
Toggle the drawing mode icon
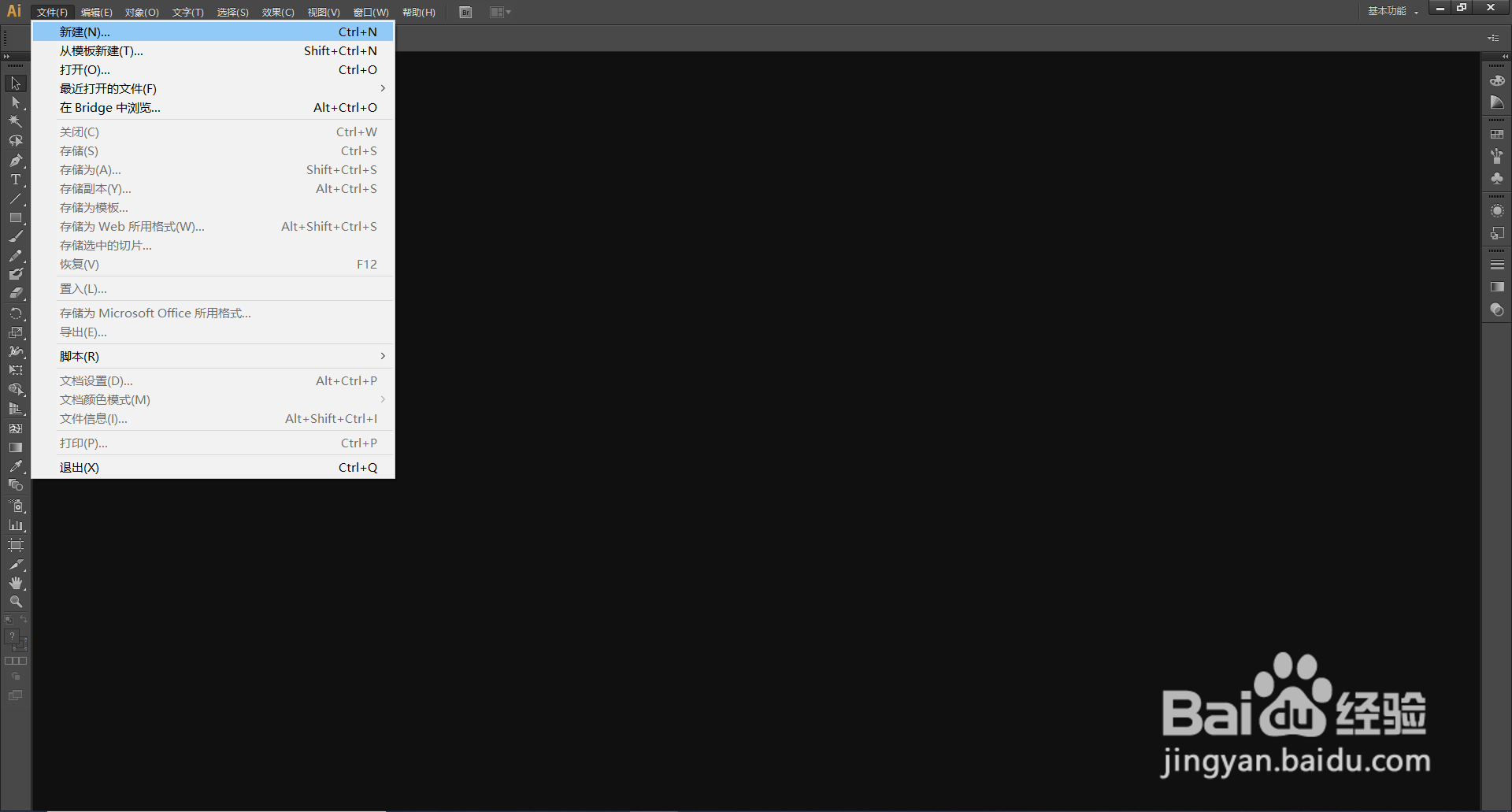16,677
